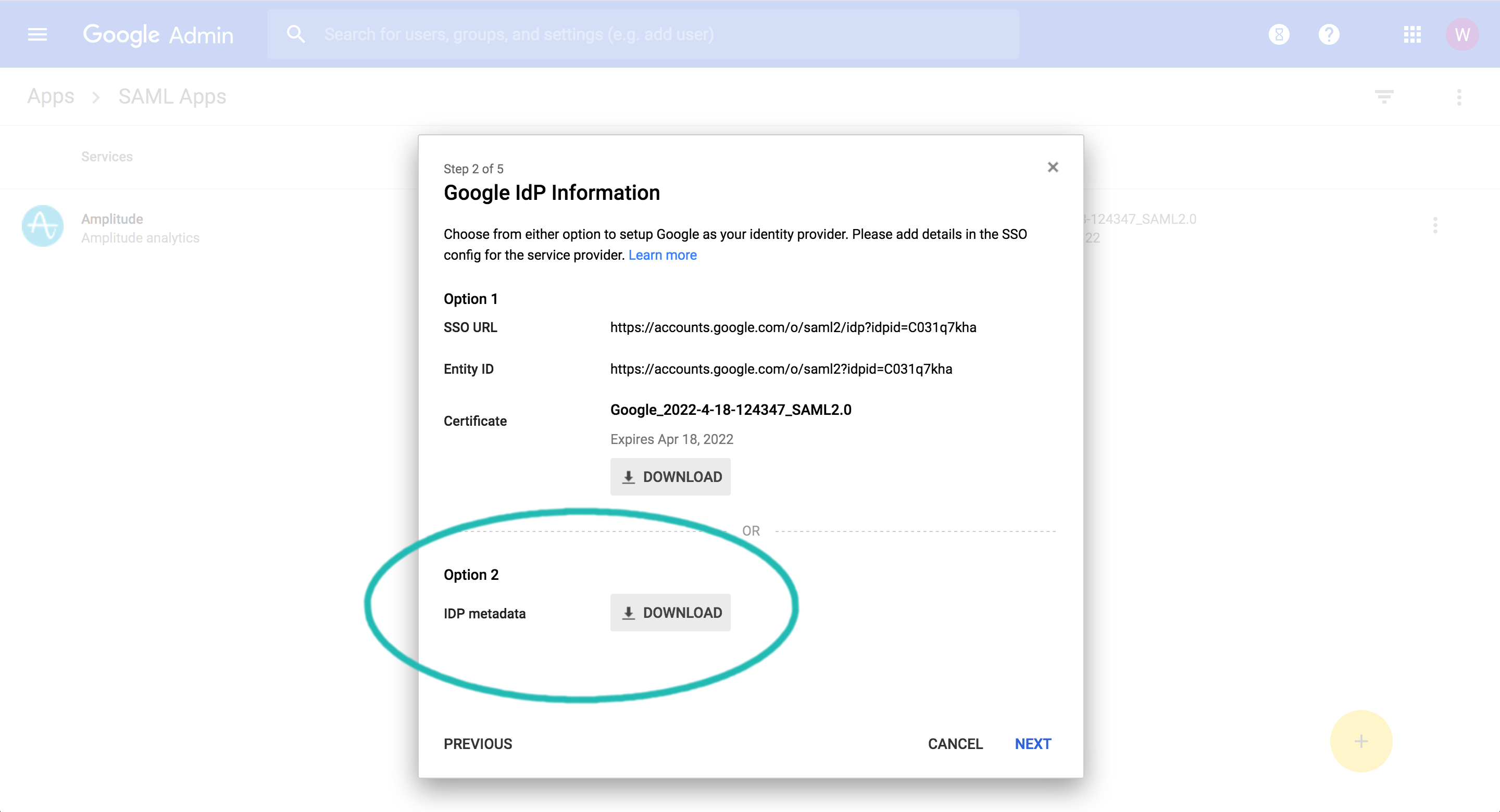The image size is (1500, 812).
Task: Open the main navigation hamburger menu
Action: pos(36,34)
